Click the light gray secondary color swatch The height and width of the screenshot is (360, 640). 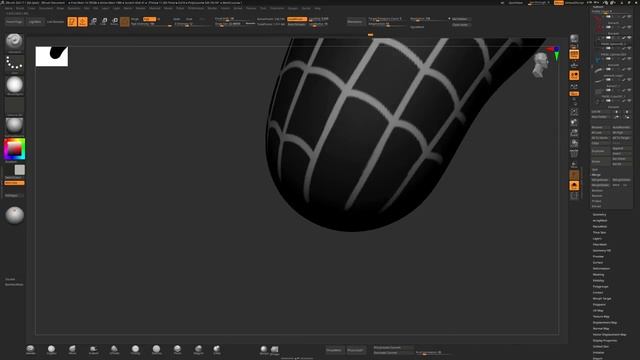pyautogui.click(x=20, y=169)
